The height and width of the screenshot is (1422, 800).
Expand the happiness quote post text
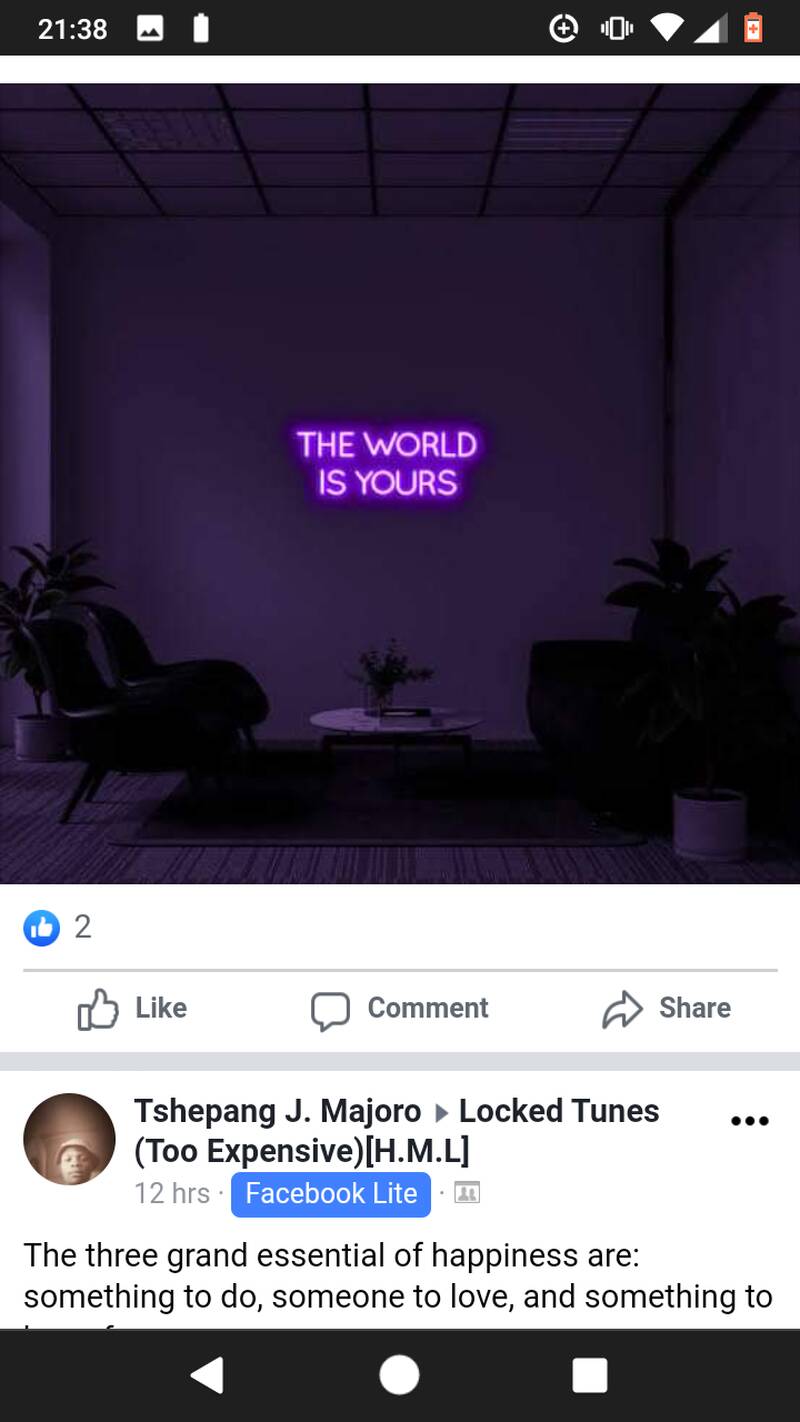398,1280
